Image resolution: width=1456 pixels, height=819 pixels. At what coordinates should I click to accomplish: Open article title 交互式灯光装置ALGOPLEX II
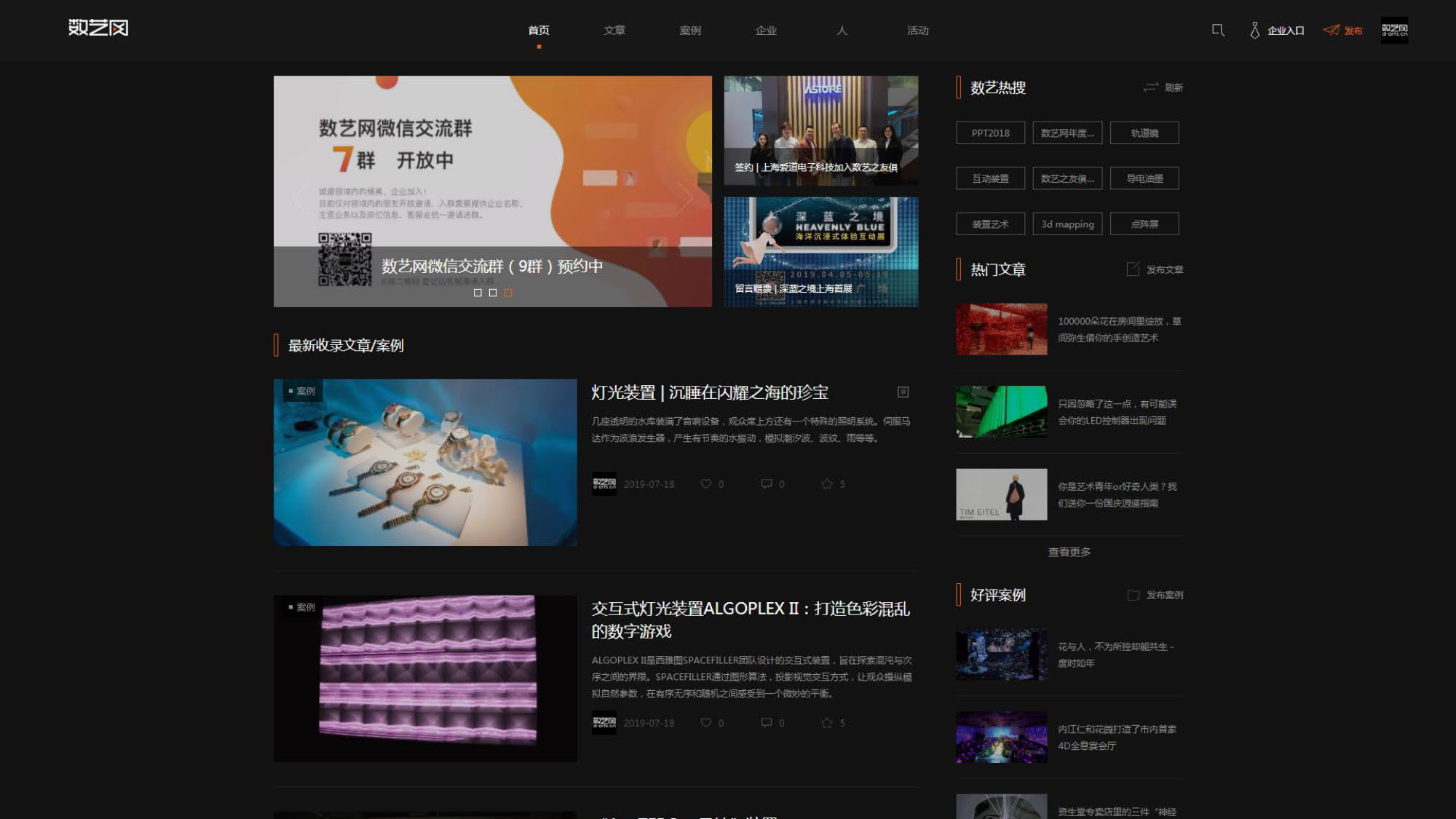(x=751, y=620)
